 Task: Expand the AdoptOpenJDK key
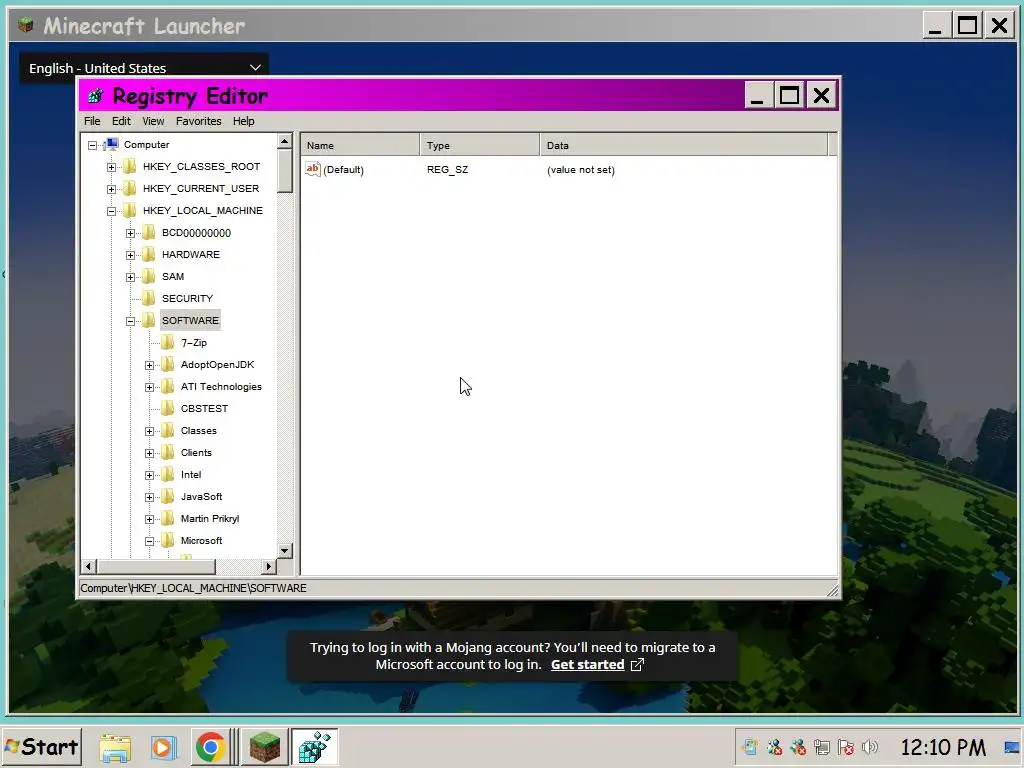coord(150,365)
